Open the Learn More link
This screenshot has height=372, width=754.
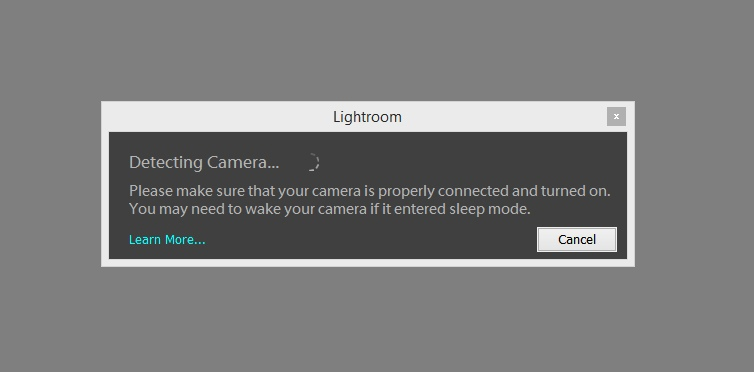point(167,239)
